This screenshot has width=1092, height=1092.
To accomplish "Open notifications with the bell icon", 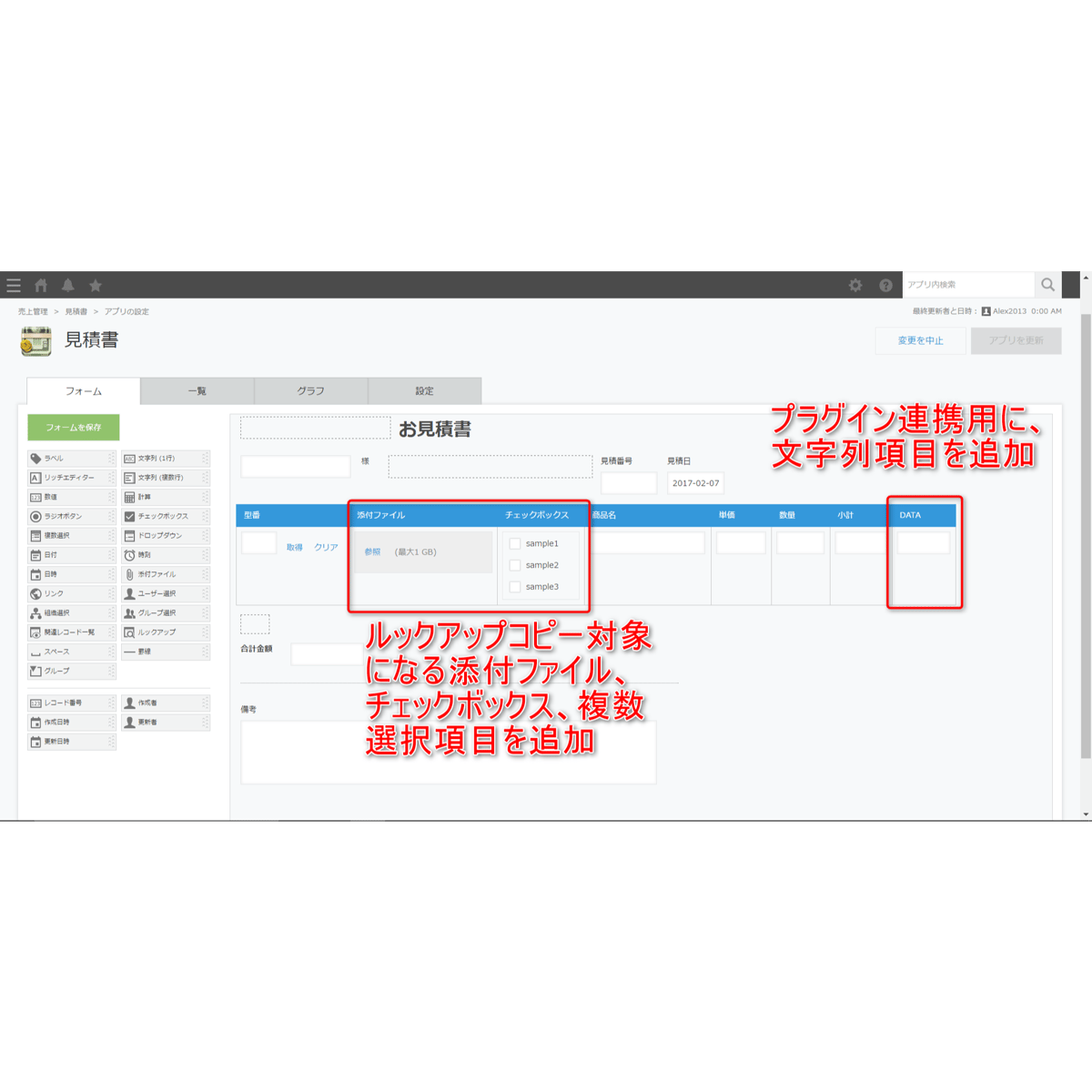I will [67, 285].
